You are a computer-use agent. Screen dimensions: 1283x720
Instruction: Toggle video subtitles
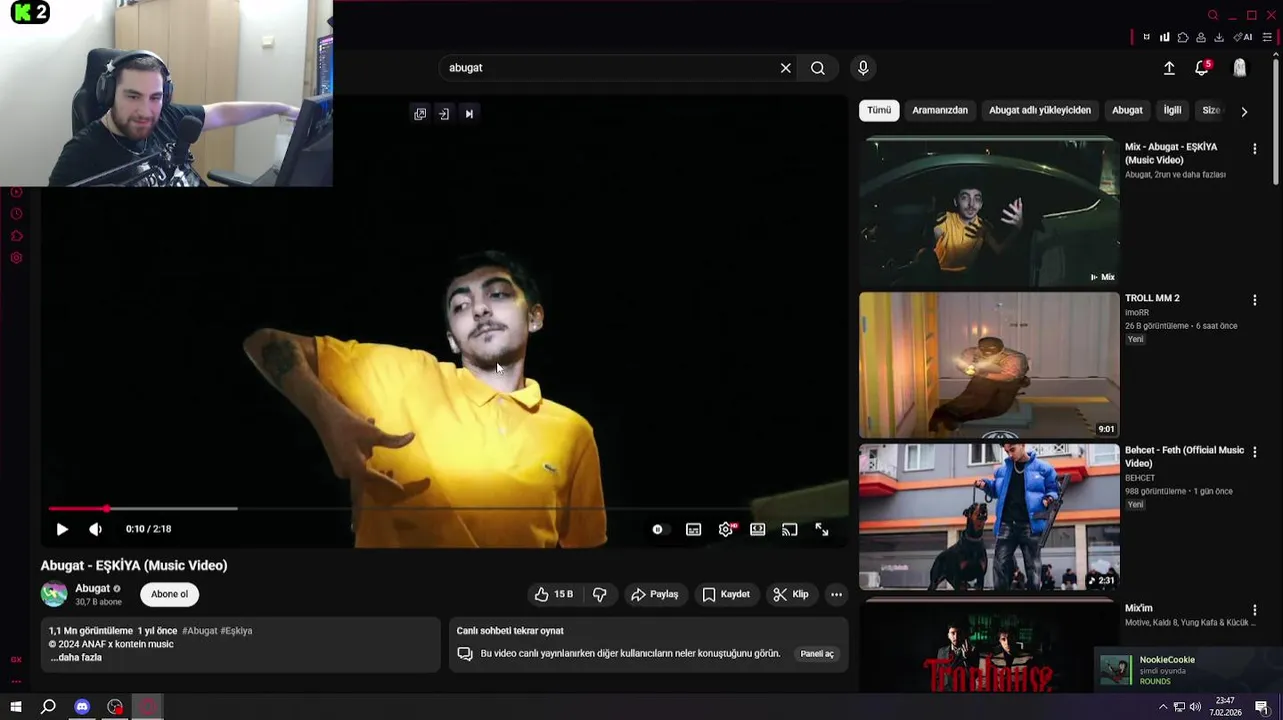point(693,529)
